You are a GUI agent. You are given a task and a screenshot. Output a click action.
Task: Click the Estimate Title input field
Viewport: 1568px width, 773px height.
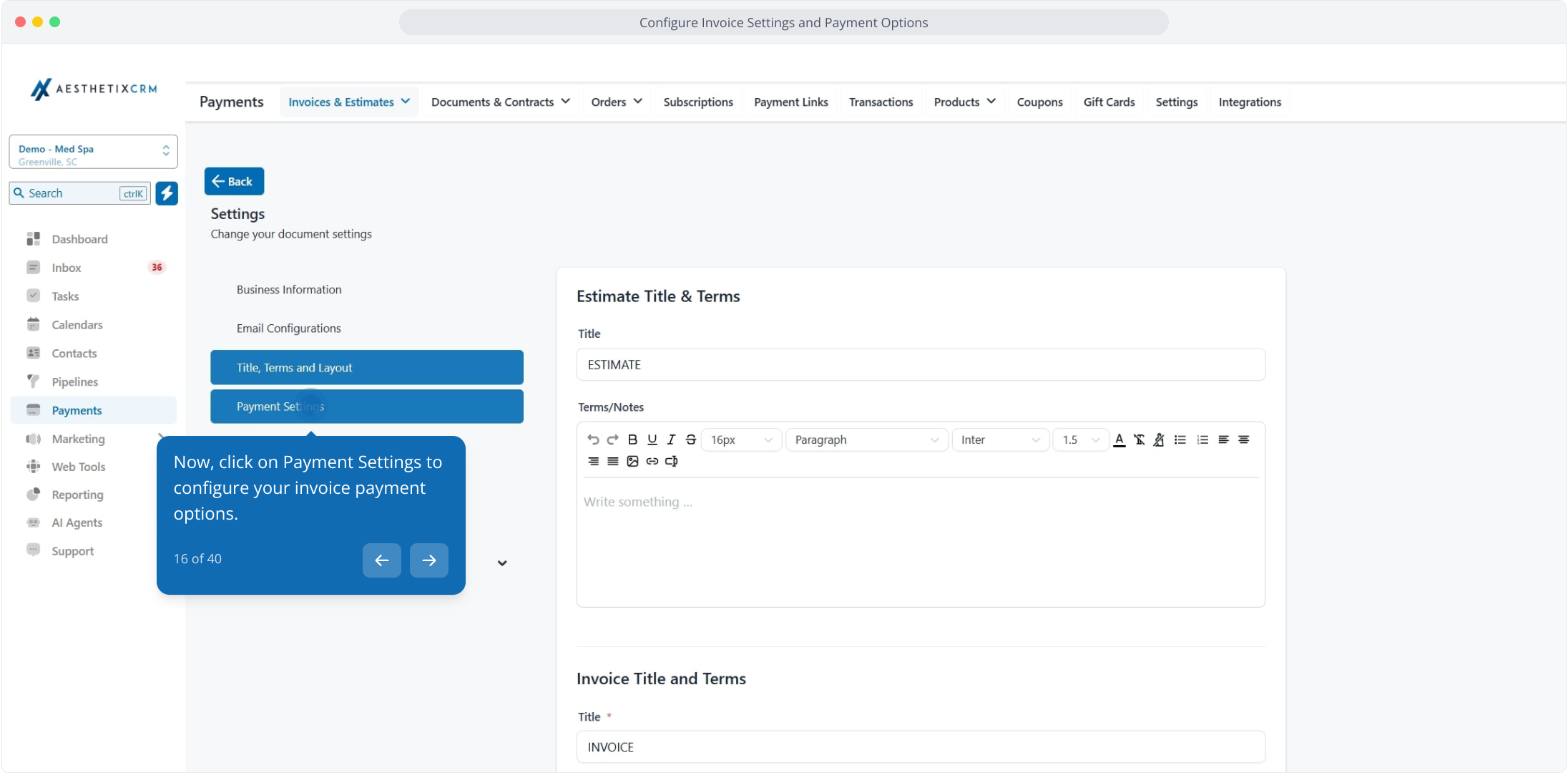click(x=920, y=365)
